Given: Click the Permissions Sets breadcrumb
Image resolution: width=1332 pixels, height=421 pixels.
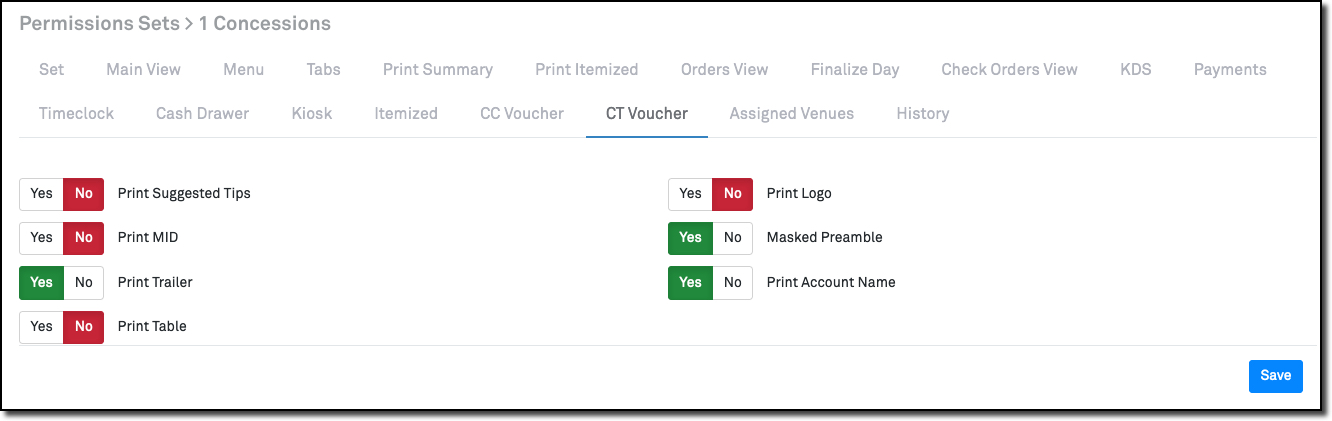Looking at the screenshot, I should point(90,23).
